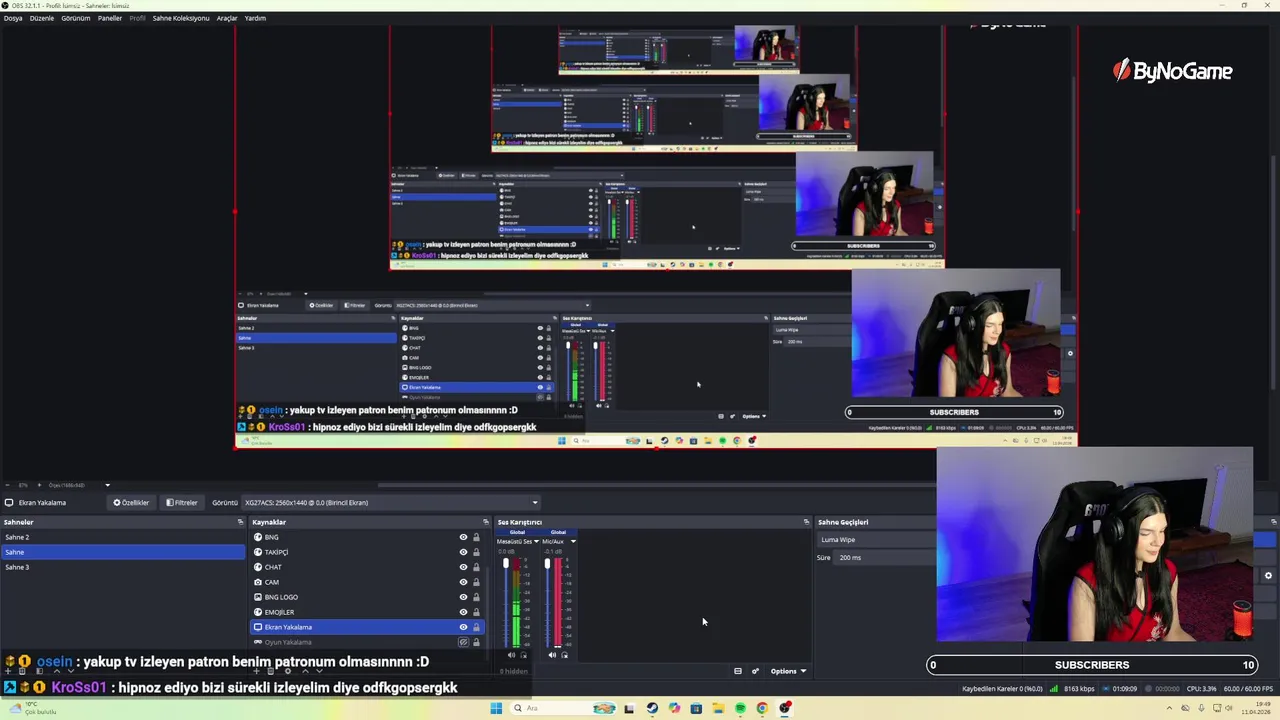Viewport: 1280px width, 720px height.
Task: Pop out the Sahneler dock
Action: [x=240, y=522]
